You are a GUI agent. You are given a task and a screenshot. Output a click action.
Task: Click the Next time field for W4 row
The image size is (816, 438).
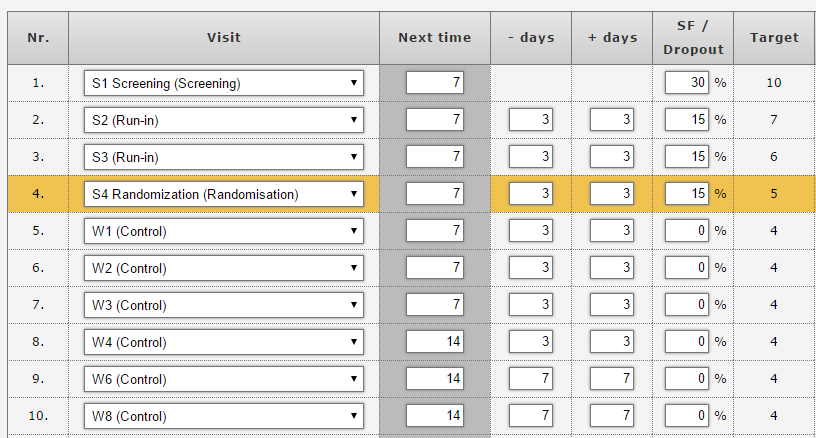pos(435,342)
